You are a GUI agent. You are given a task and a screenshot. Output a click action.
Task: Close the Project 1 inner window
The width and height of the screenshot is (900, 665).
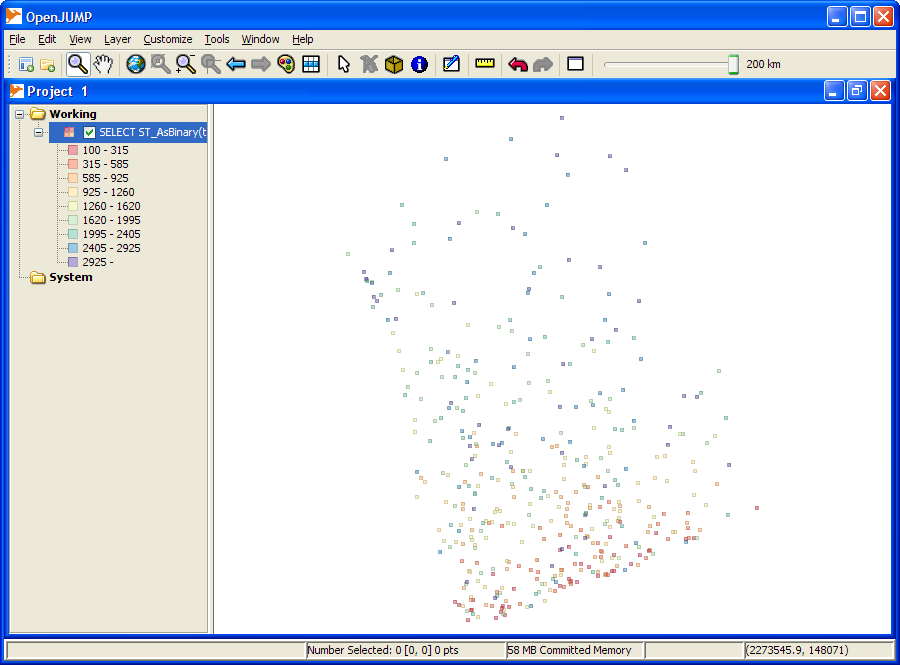click(x=880, y=91)
